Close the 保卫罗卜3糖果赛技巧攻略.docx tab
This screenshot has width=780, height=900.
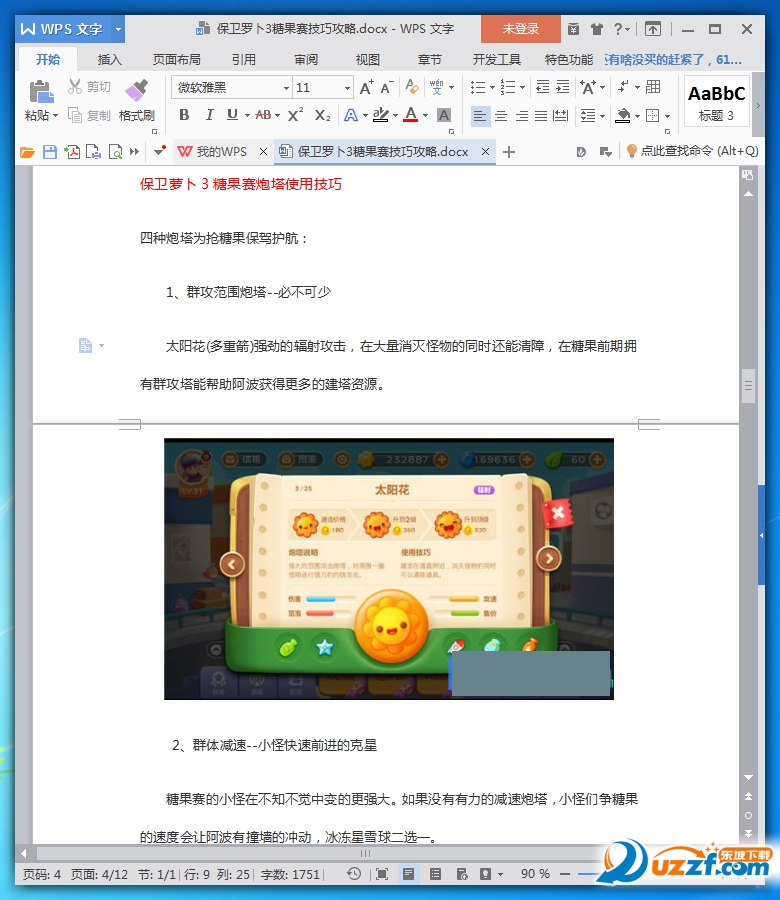[486, 152]
